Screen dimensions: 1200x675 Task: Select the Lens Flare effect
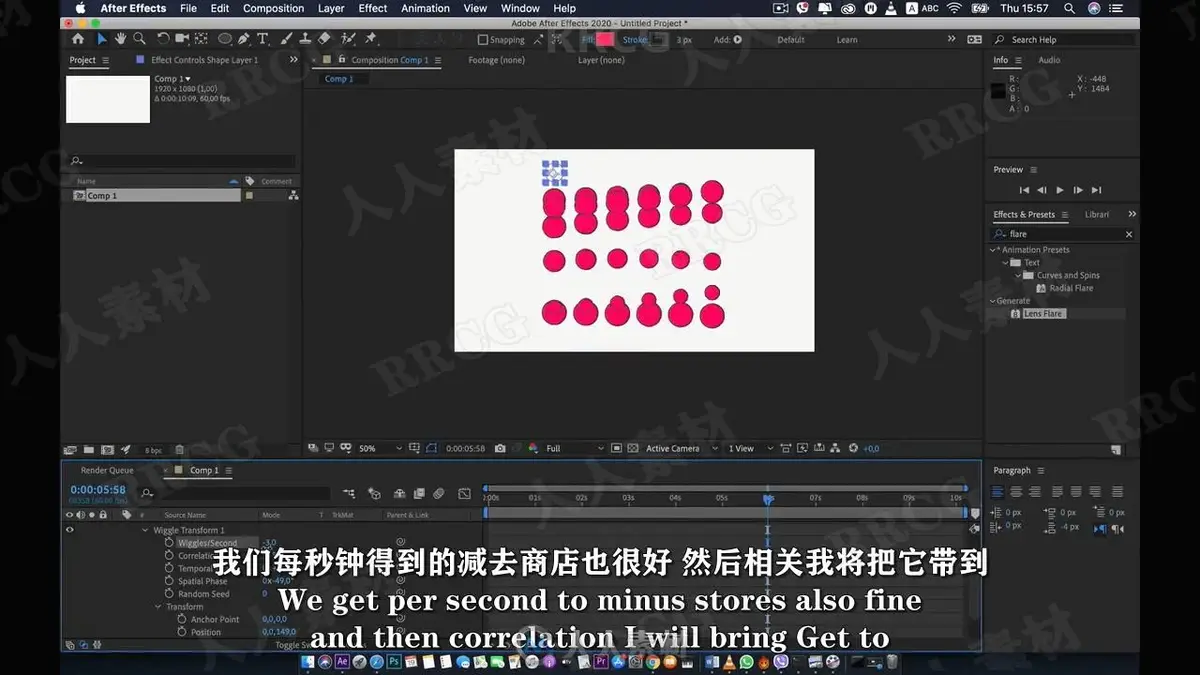[x=1043, y=314]
